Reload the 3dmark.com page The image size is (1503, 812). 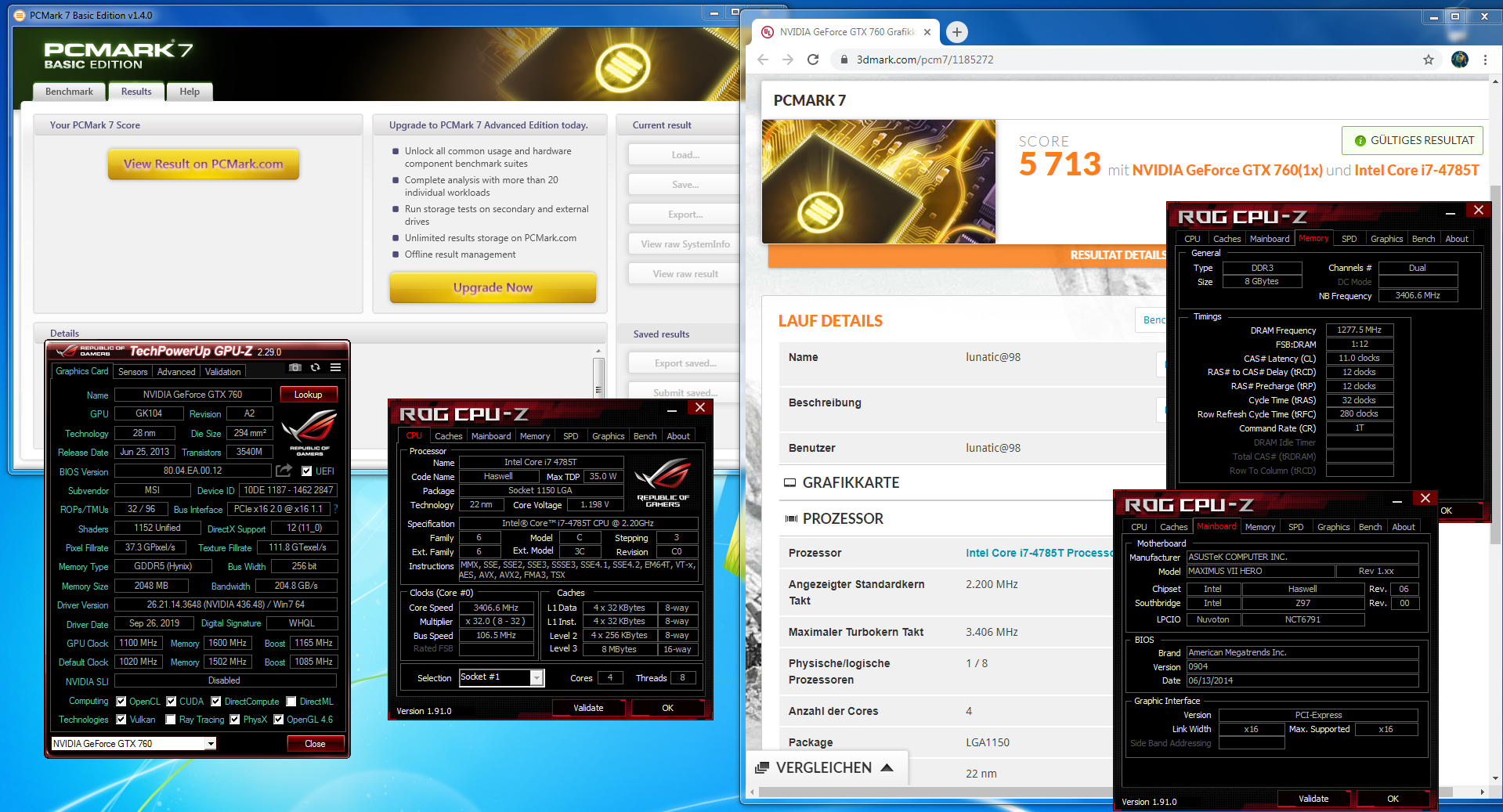tap(813, 60)
